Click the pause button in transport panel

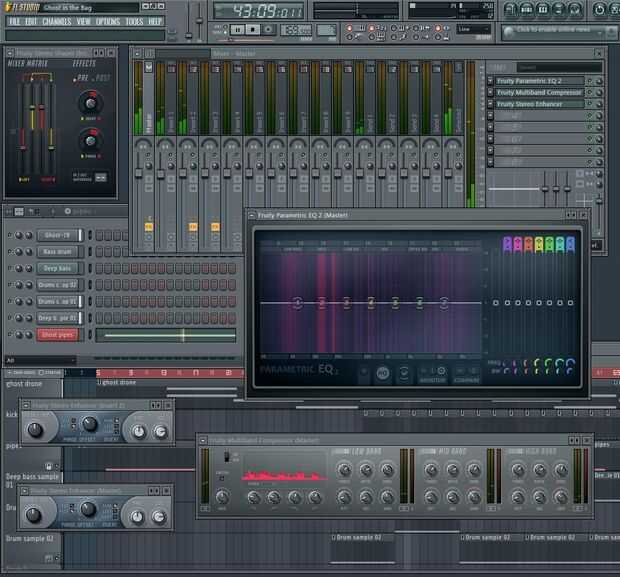(237, 30)
